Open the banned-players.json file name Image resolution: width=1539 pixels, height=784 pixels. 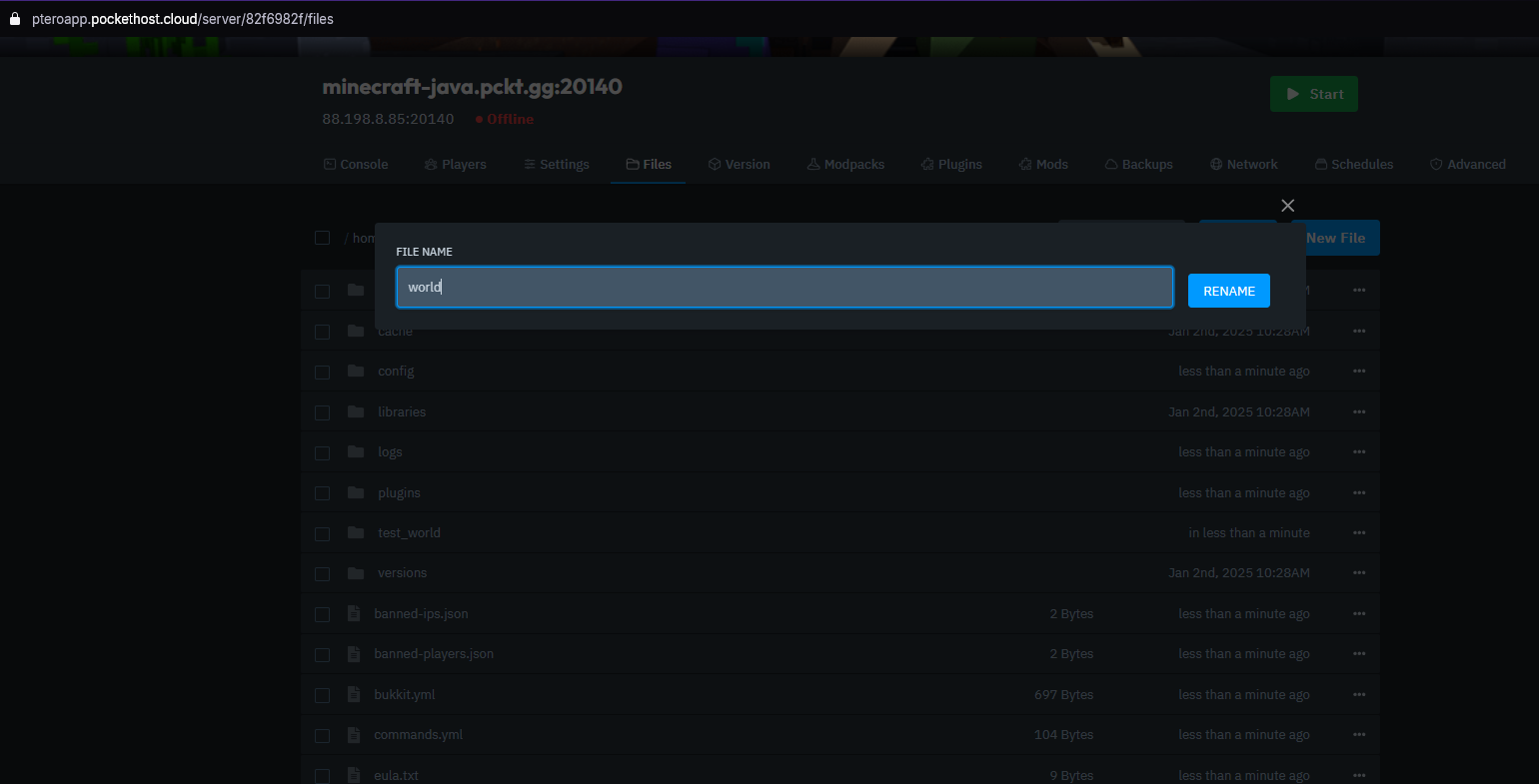(434, 654)
